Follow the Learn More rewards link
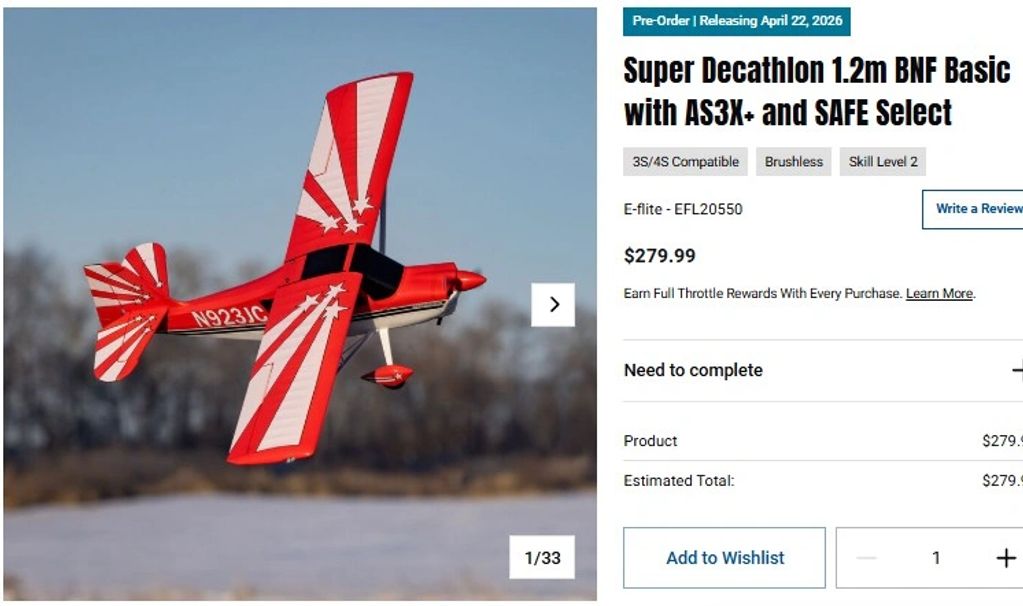 pos(939,294)
